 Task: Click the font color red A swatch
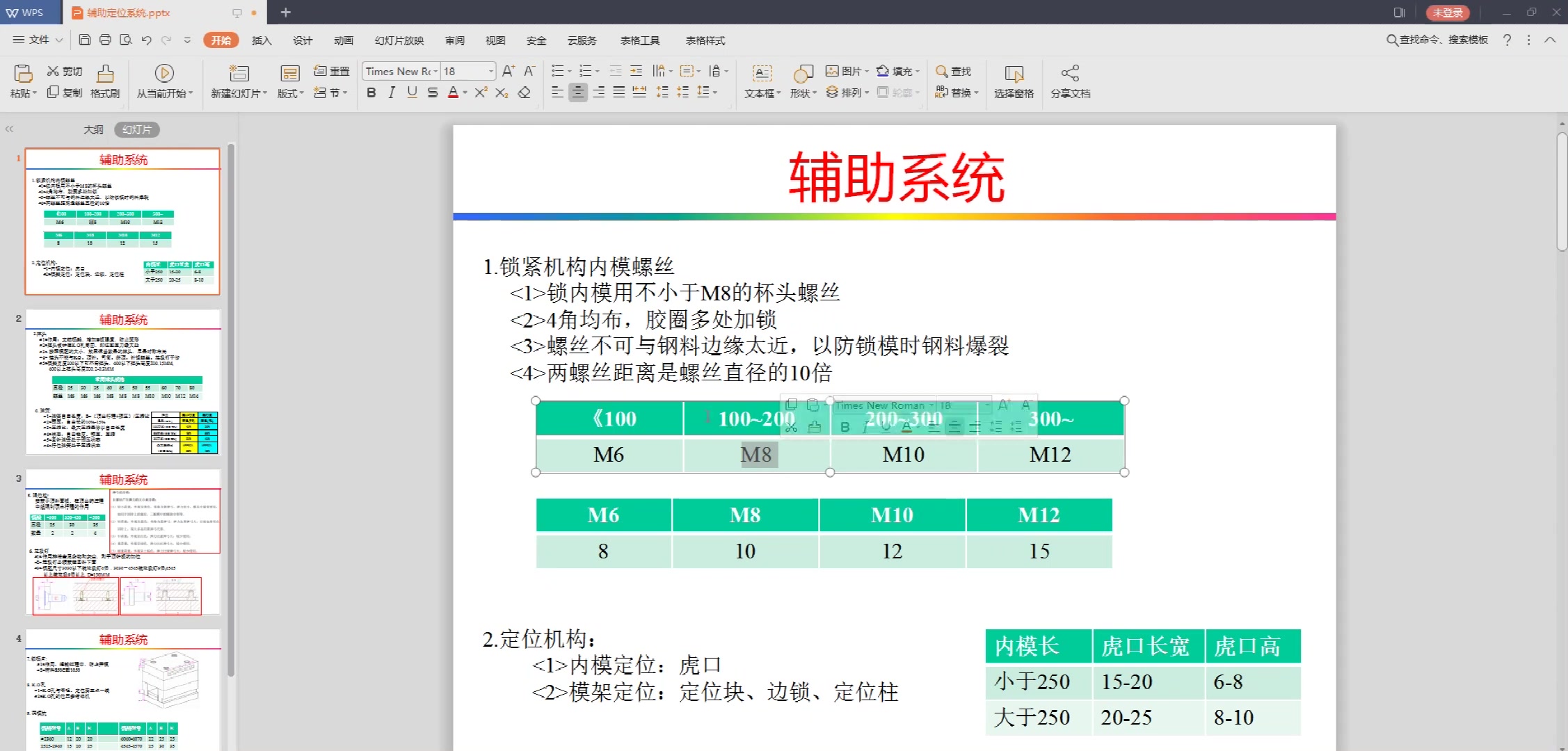[x=454, y=92]
